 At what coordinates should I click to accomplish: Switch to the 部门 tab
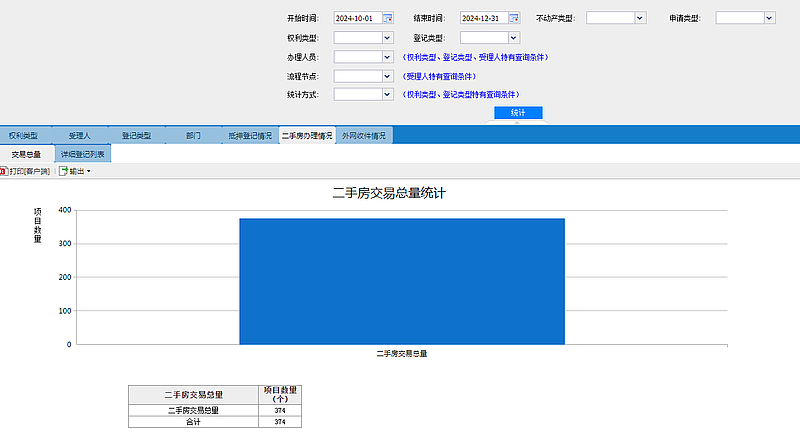(193, 136)
